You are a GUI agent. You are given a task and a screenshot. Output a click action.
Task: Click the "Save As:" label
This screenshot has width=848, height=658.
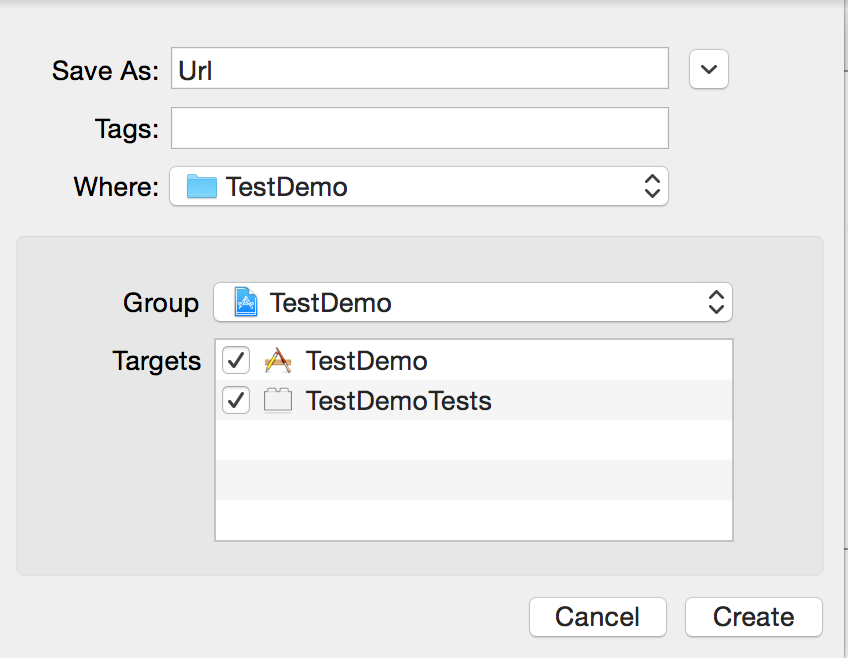105,70
